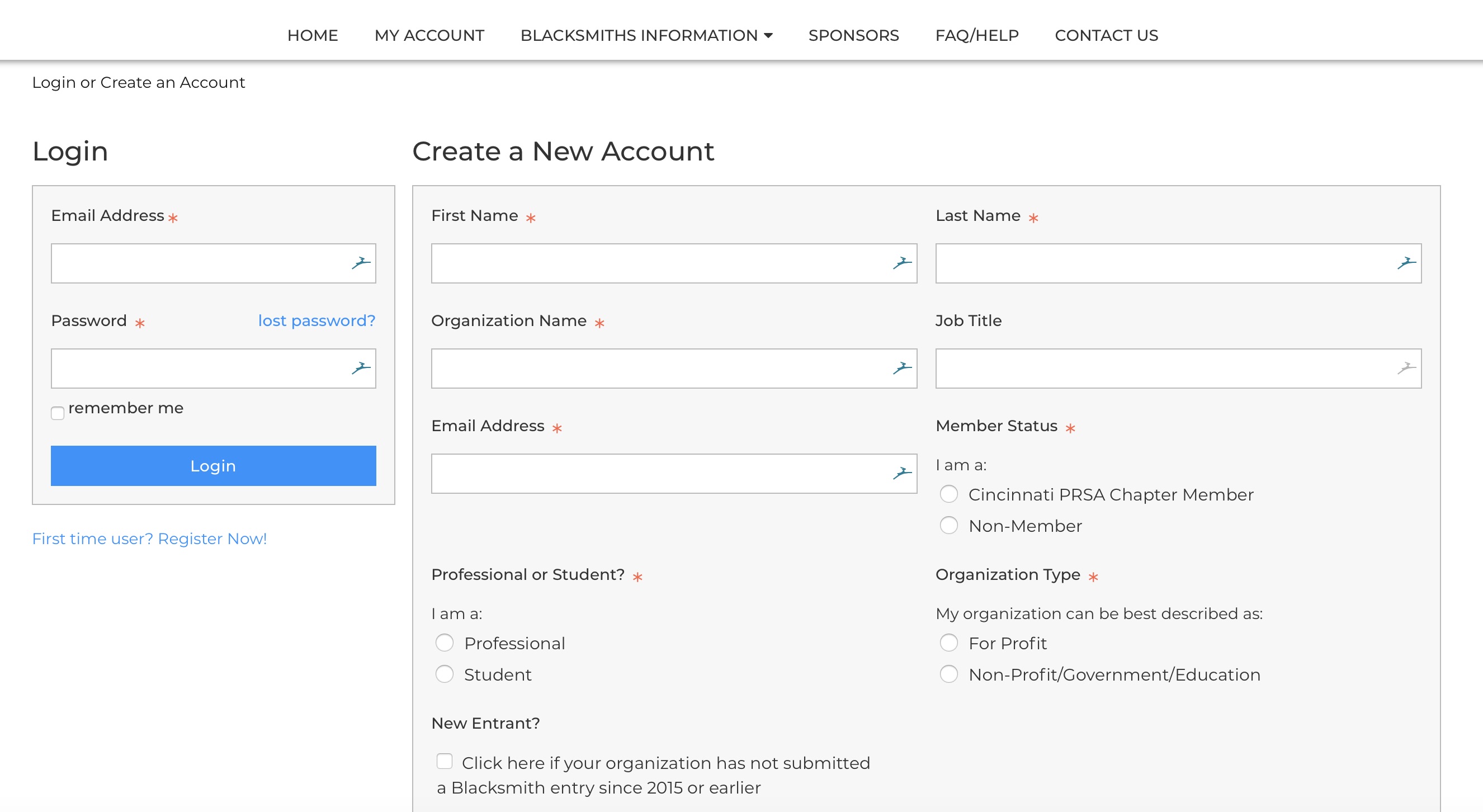
Task: Open First time user Register Now link
Action: 150,539
